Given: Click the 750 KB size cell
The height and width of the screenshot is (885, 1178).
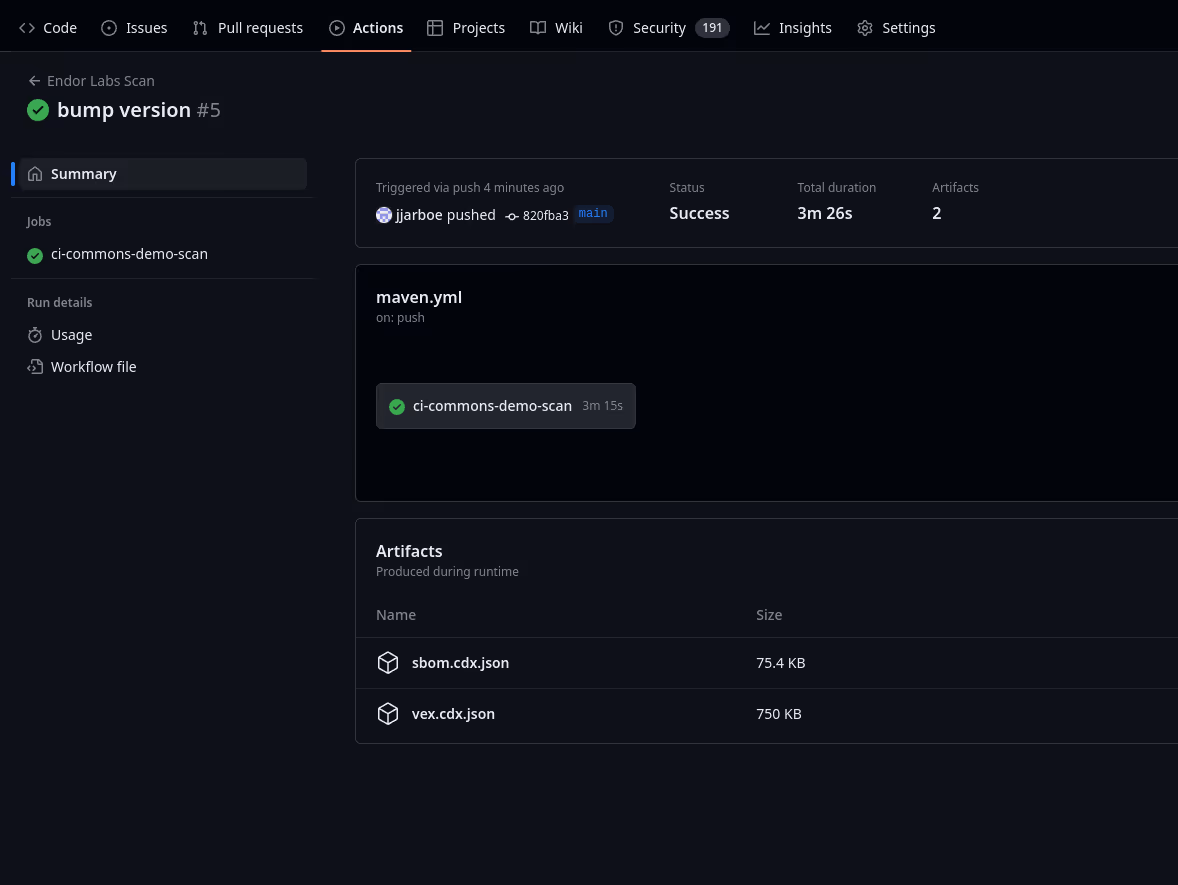Looking at the screenshot, I should pyautogui.click(x=778, y=714).
